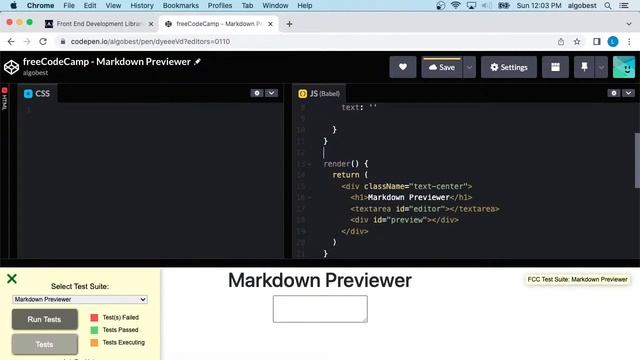Fold the render() code block arrow

coord(309,164)
